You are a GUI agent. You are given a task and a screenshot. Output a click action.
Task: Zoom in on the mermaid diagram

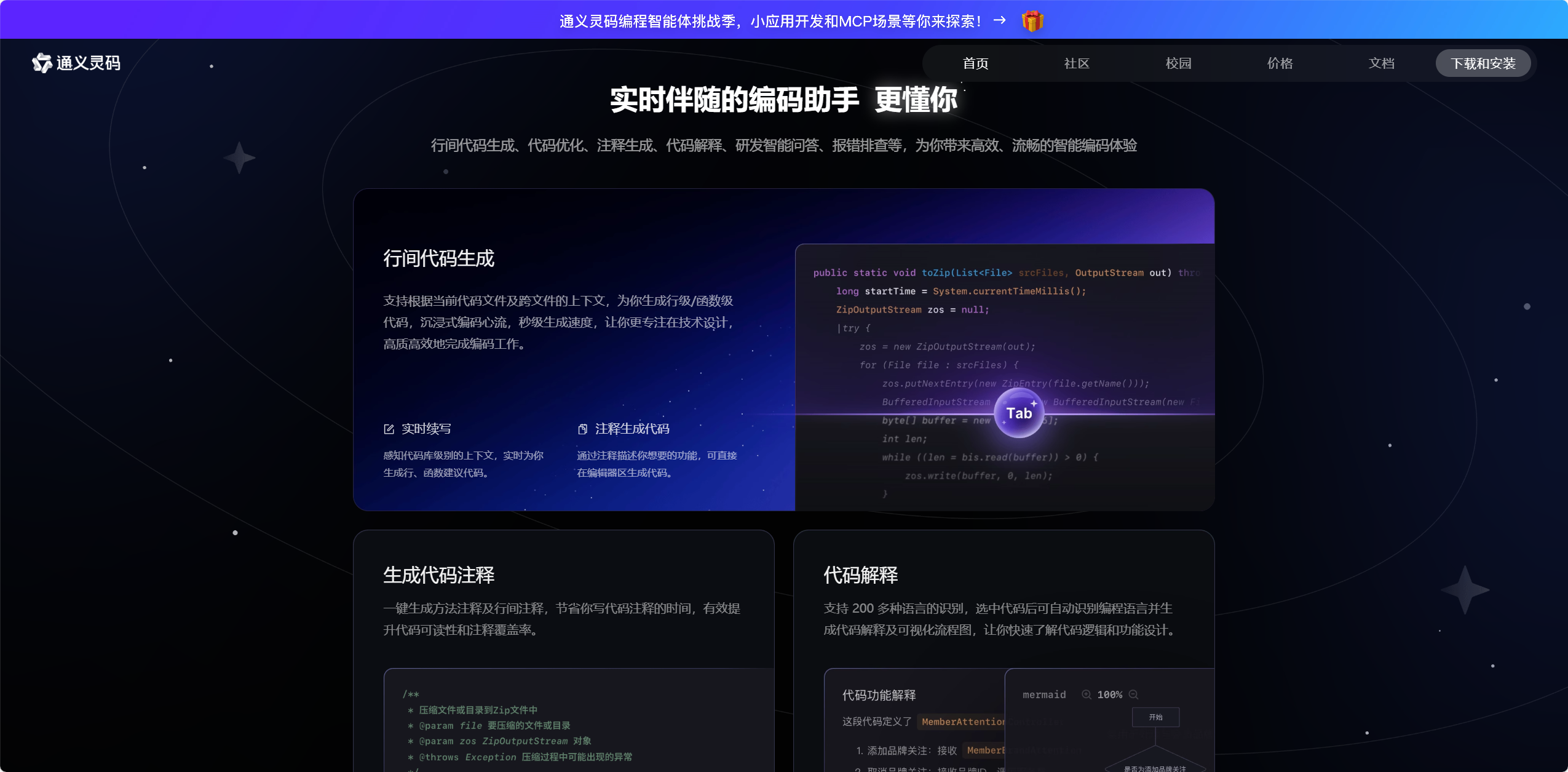1087,694
